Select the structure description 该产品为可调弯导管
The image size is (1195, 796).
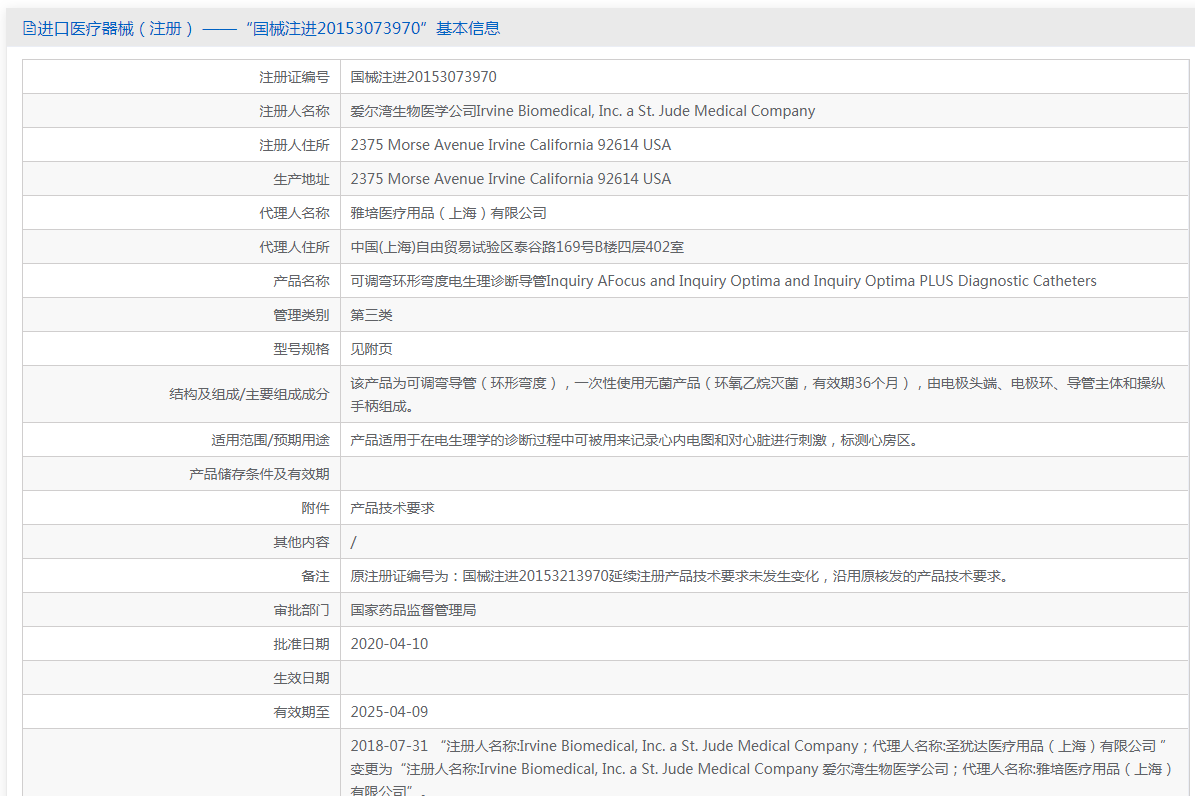tap(758, 394)
